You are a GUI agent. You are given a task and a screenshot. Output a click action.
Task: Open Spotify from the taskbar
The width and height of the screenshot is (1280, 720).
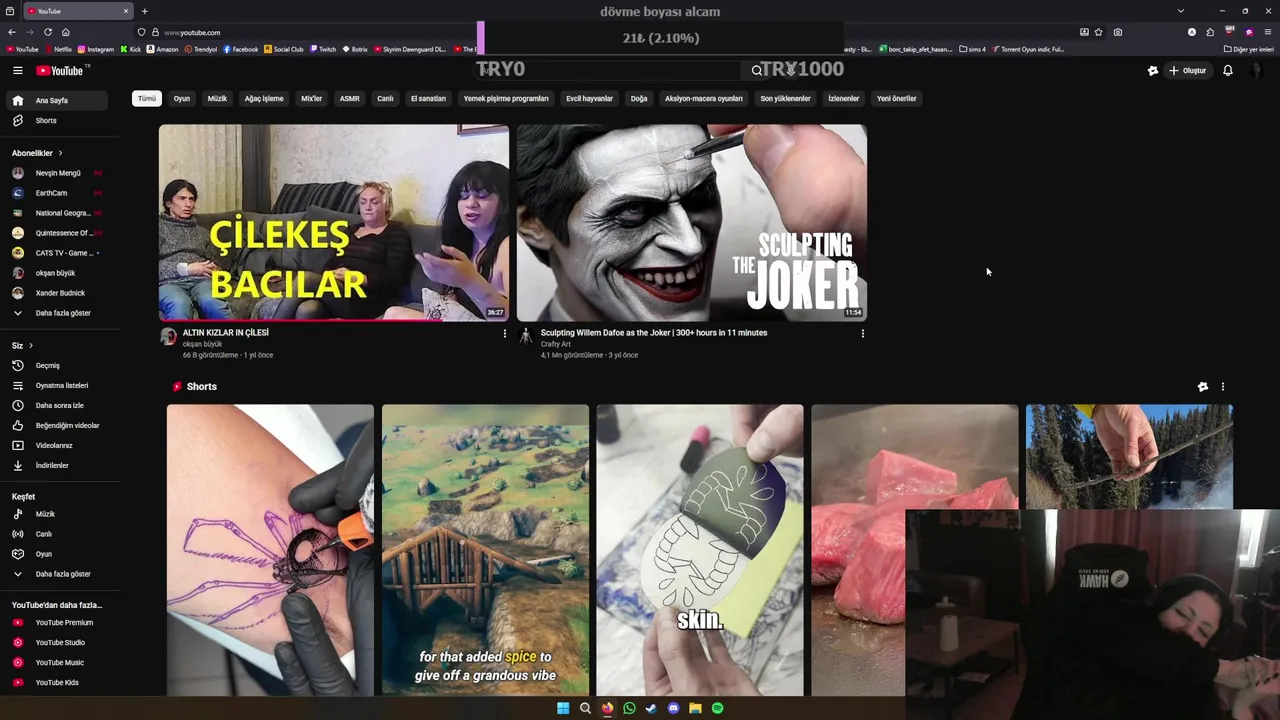pos(717,708)
